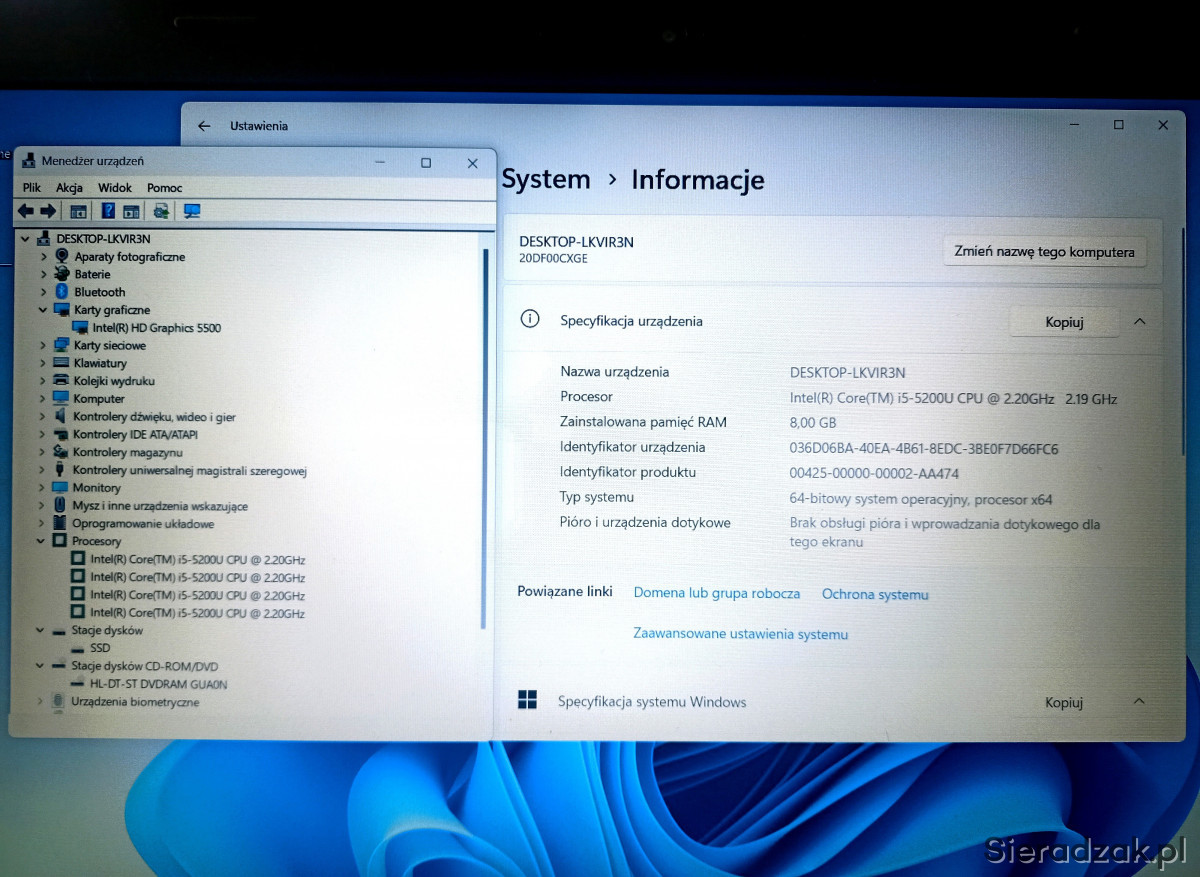
Task: Open the Akcja menu
Action: [69, 188]
